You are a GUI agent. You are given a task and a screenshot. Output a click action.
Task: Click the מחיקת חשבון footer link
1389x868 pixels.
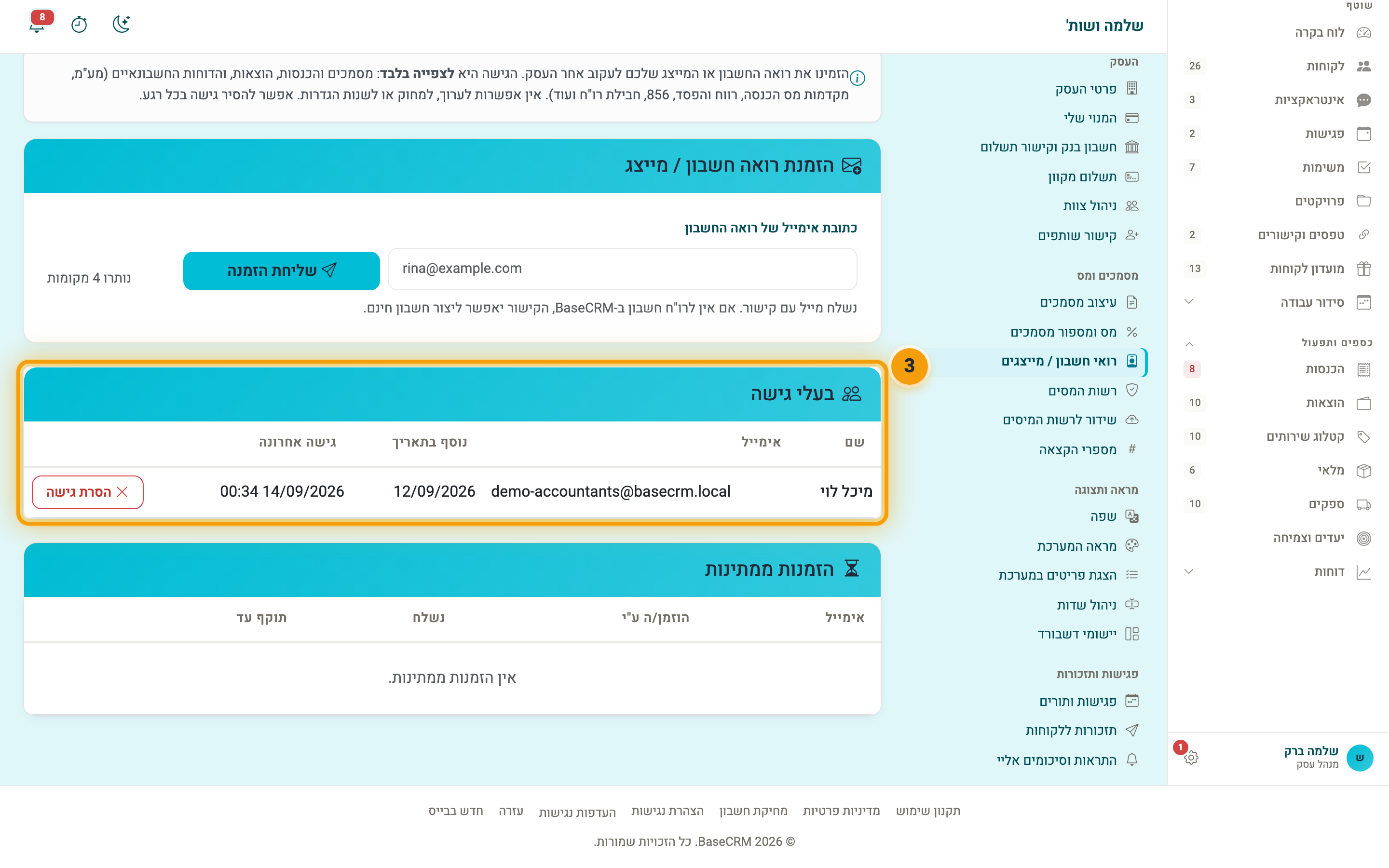[x=753, y=811]
